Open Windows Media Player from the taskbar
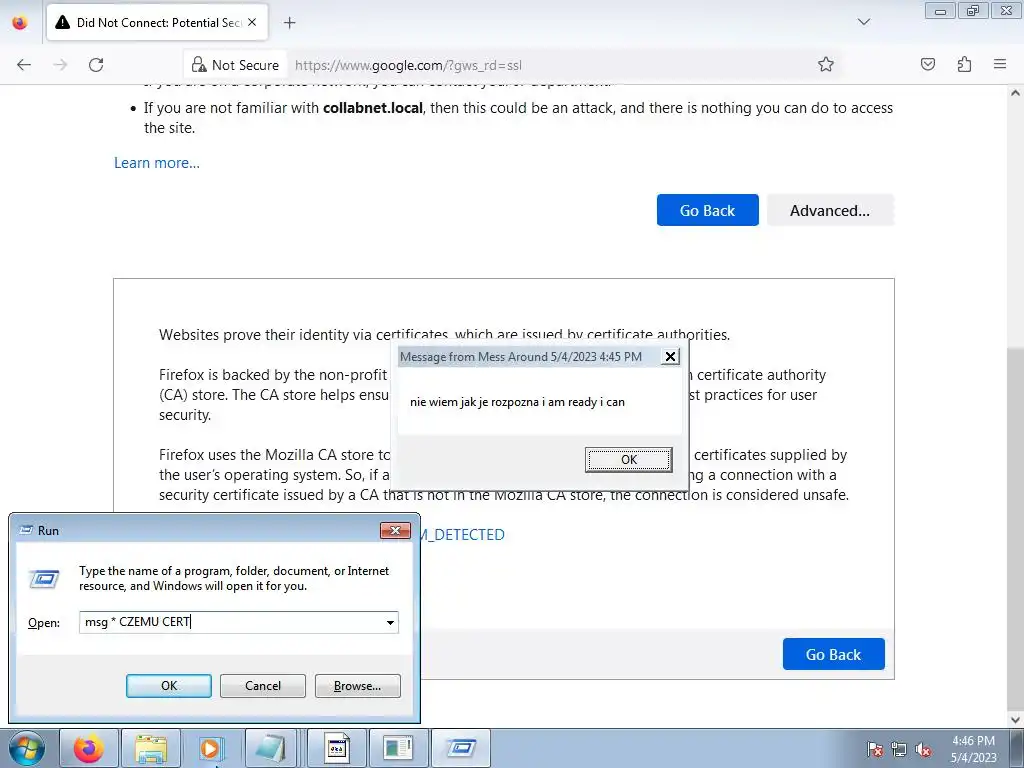Viewport: 1024px width, 768px height. 211,748
